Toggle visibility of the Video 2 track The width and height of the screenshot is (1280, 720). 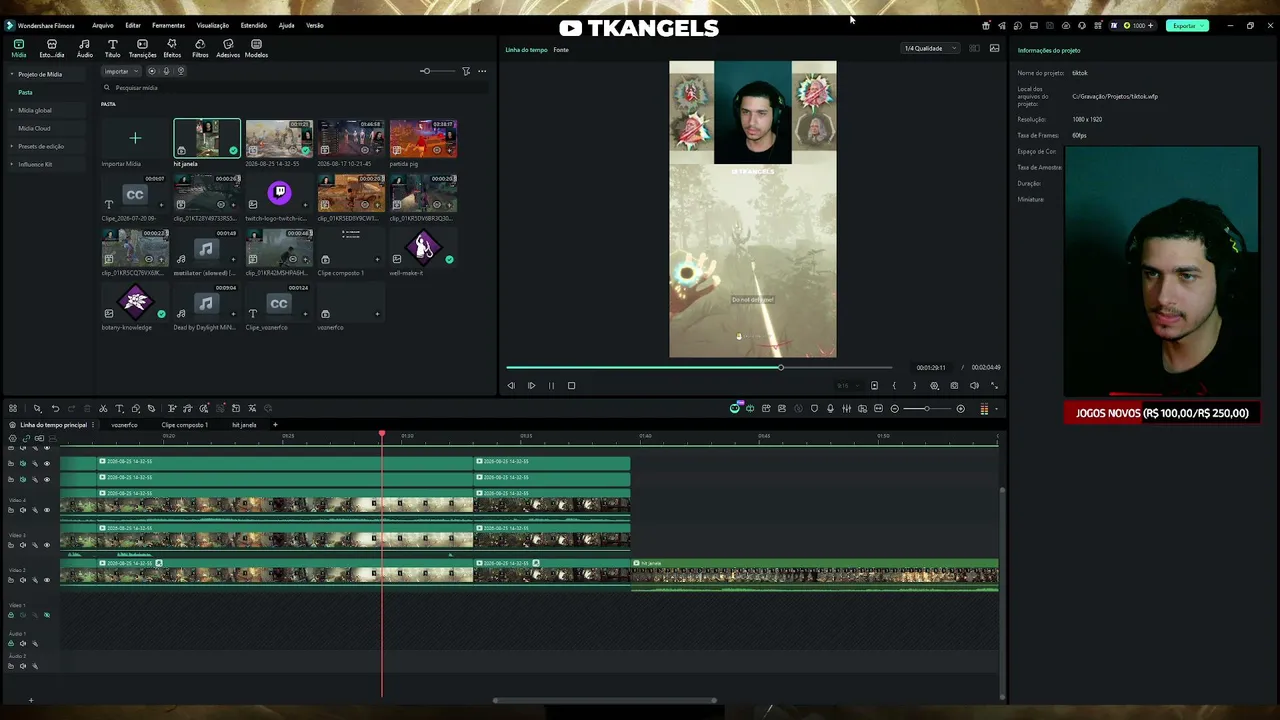46,580
